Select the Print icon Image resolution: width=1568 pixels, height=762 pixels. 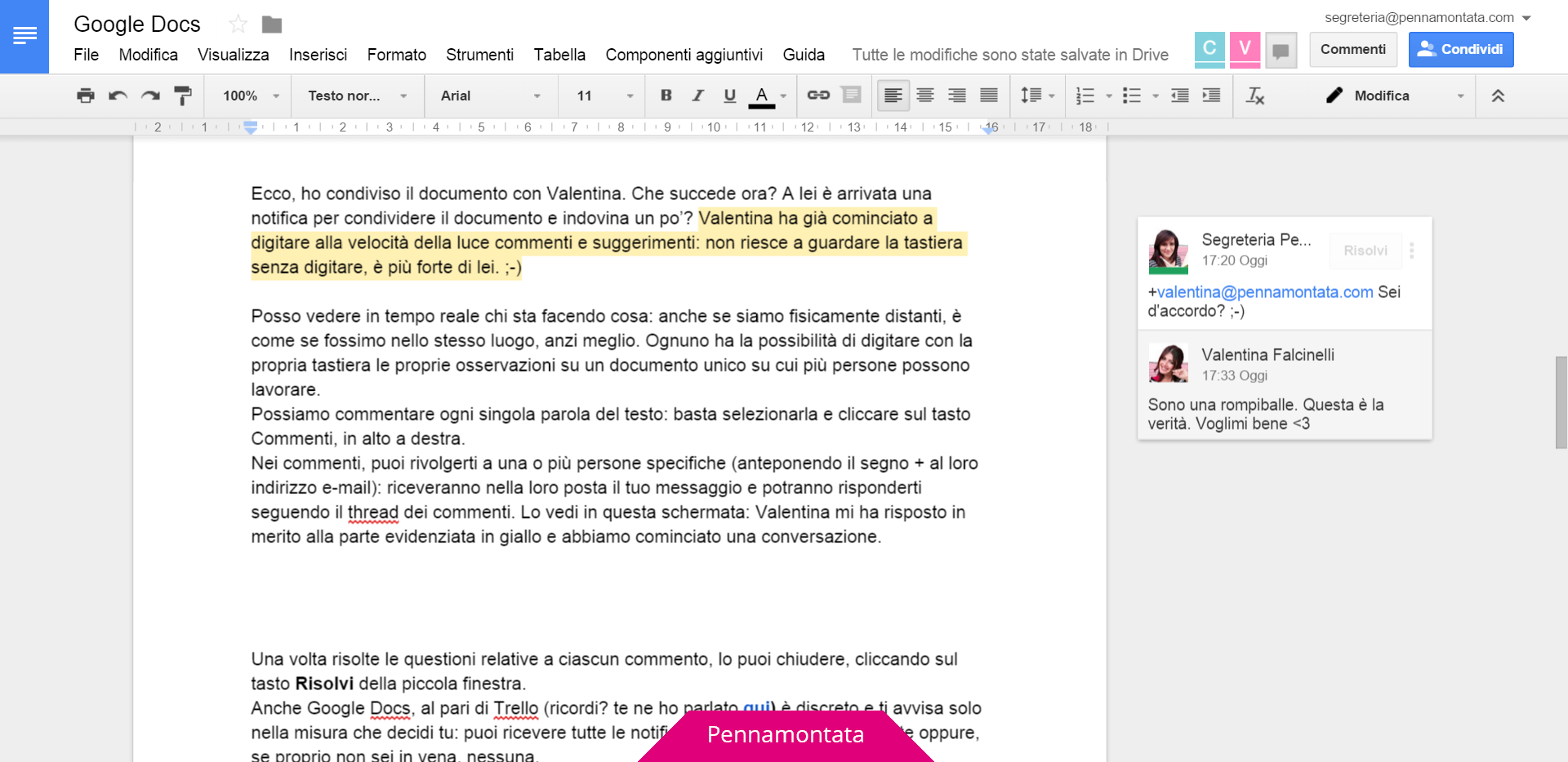(x=85, y=96)
